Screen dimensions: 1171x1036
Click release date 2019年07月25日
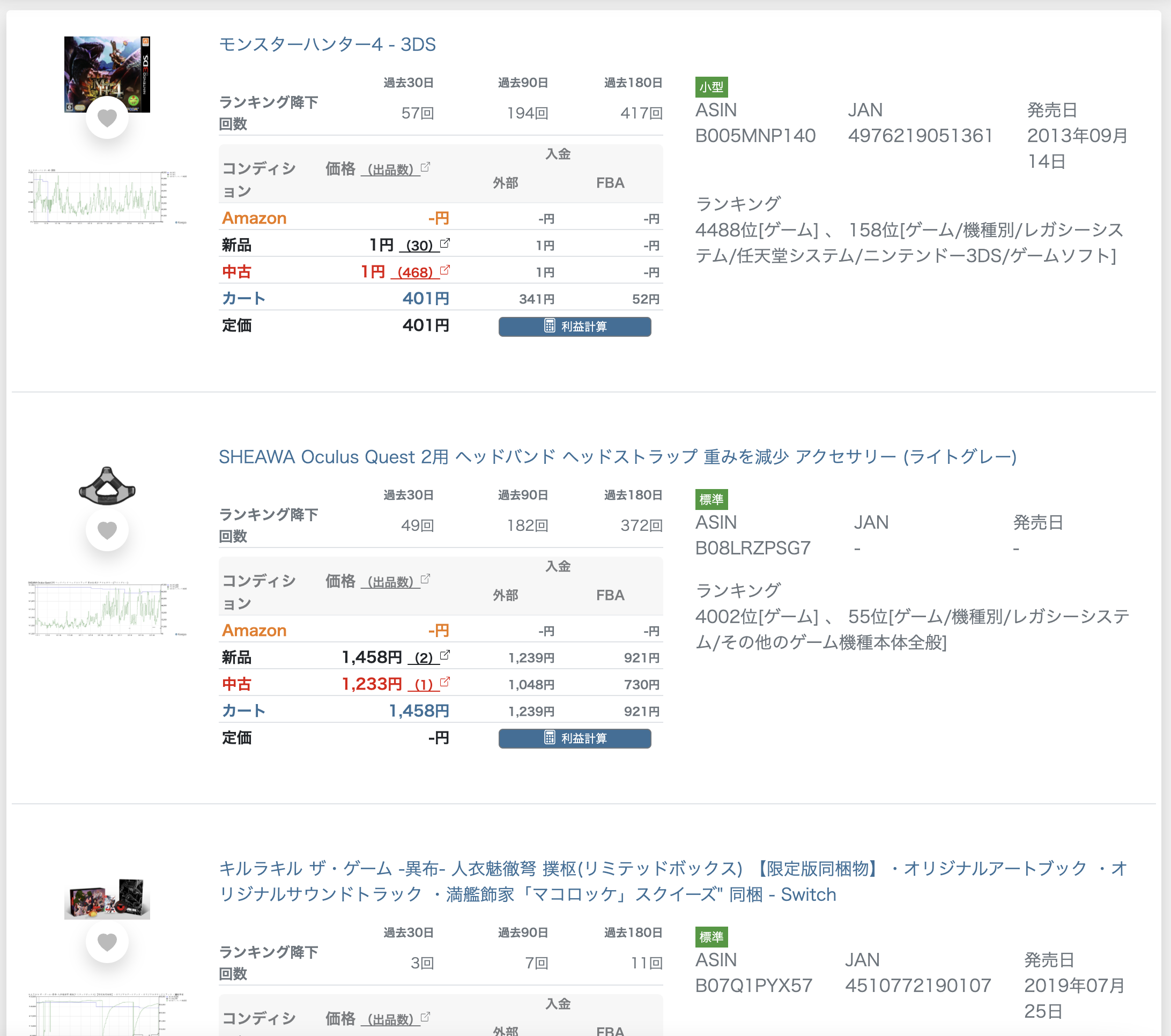pyautogui.click(x=1074, y=998)
